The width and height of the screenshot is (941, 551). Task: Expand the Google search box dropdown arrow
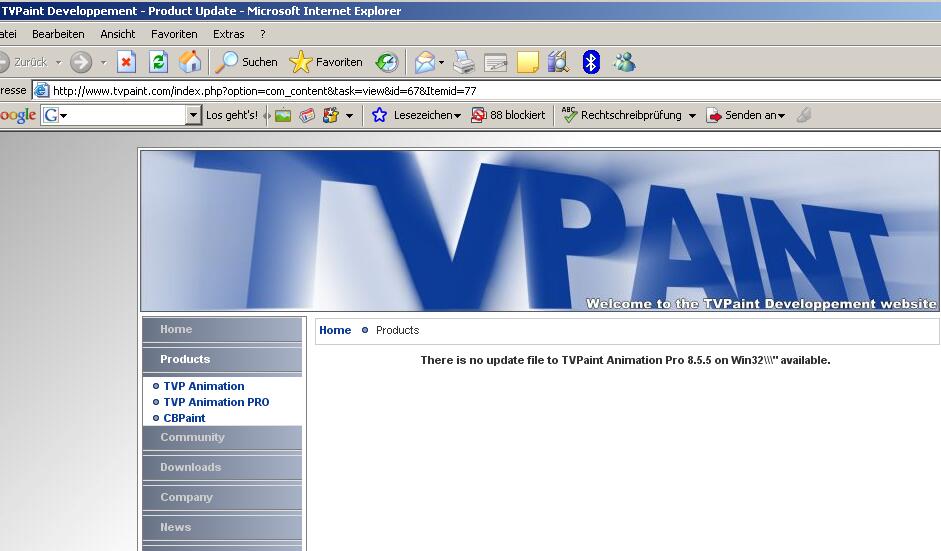tap(193, 115)
